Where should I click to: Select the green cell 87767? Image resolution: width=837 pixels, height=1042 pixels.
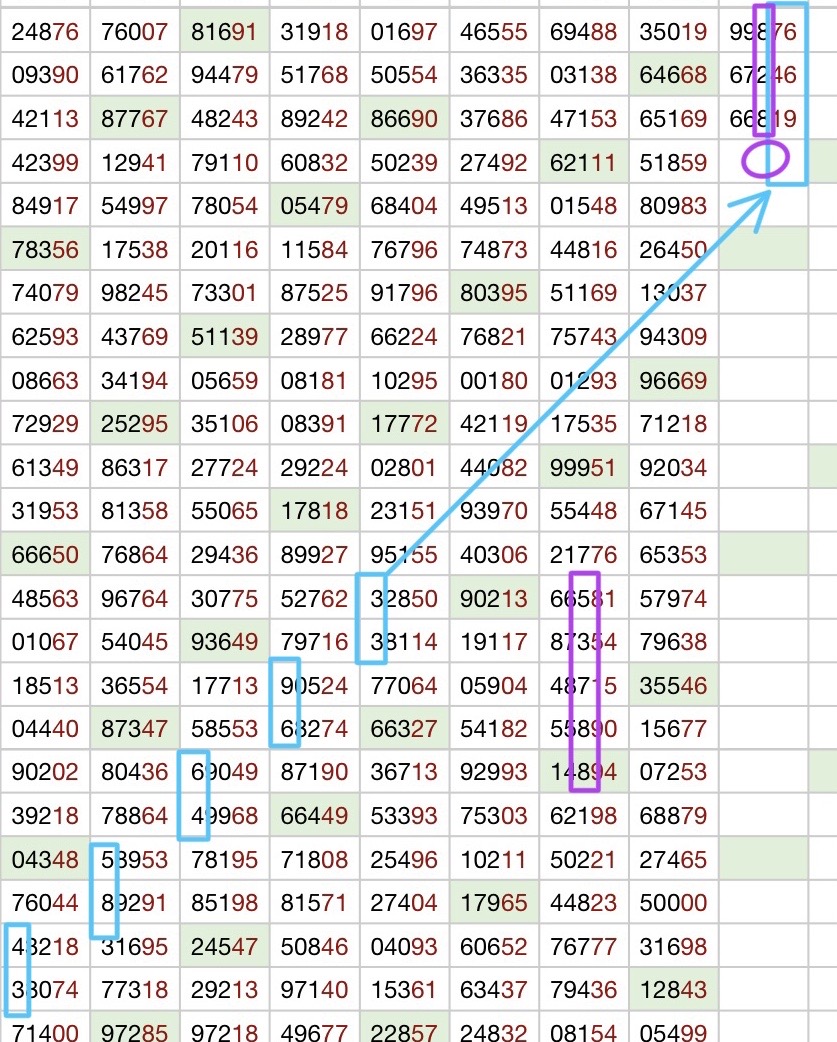click(134, 119)
